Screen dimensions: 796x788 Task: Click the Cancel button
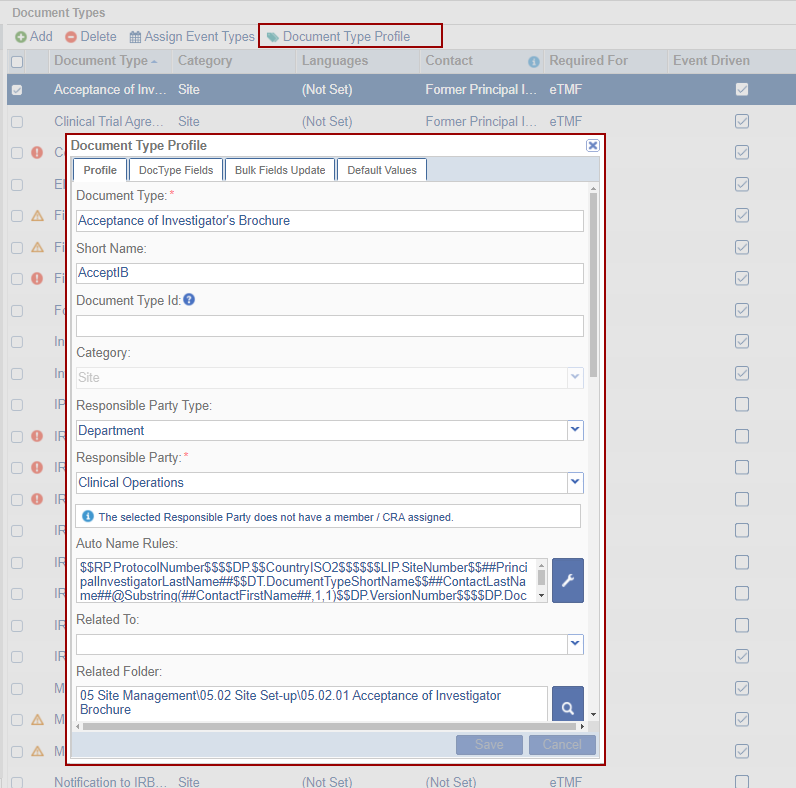click(562, 745)
